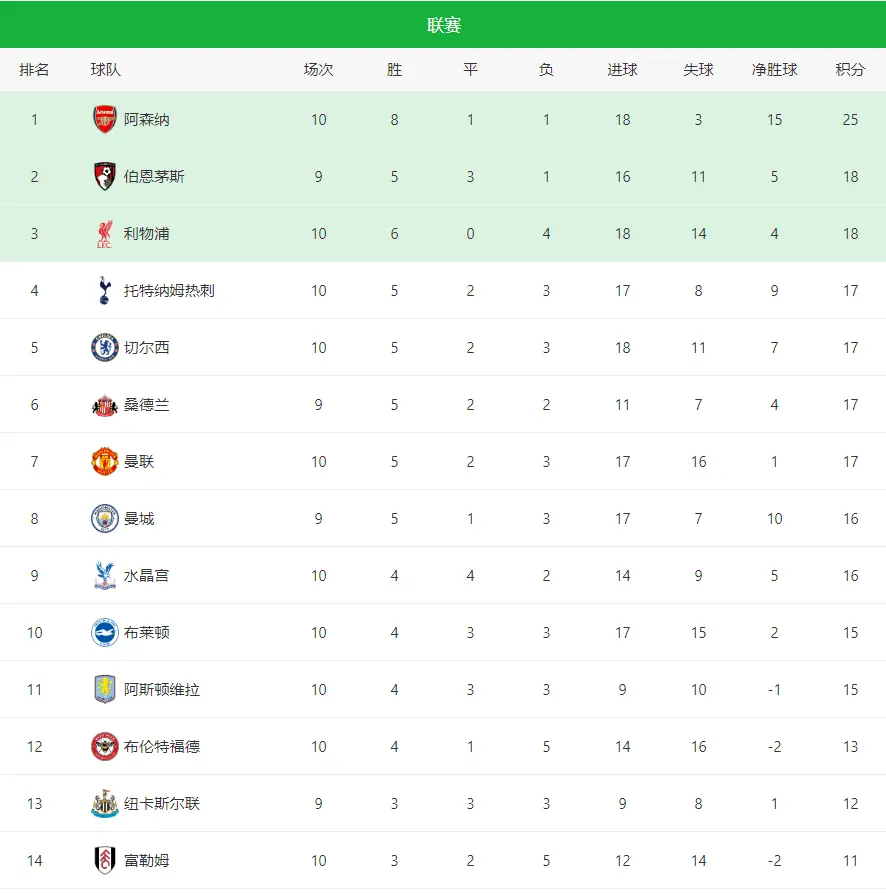The width and height of the screenshot is (886, 893).
Task: Click the Liverpool club crest icon
Action: (104, 234)
